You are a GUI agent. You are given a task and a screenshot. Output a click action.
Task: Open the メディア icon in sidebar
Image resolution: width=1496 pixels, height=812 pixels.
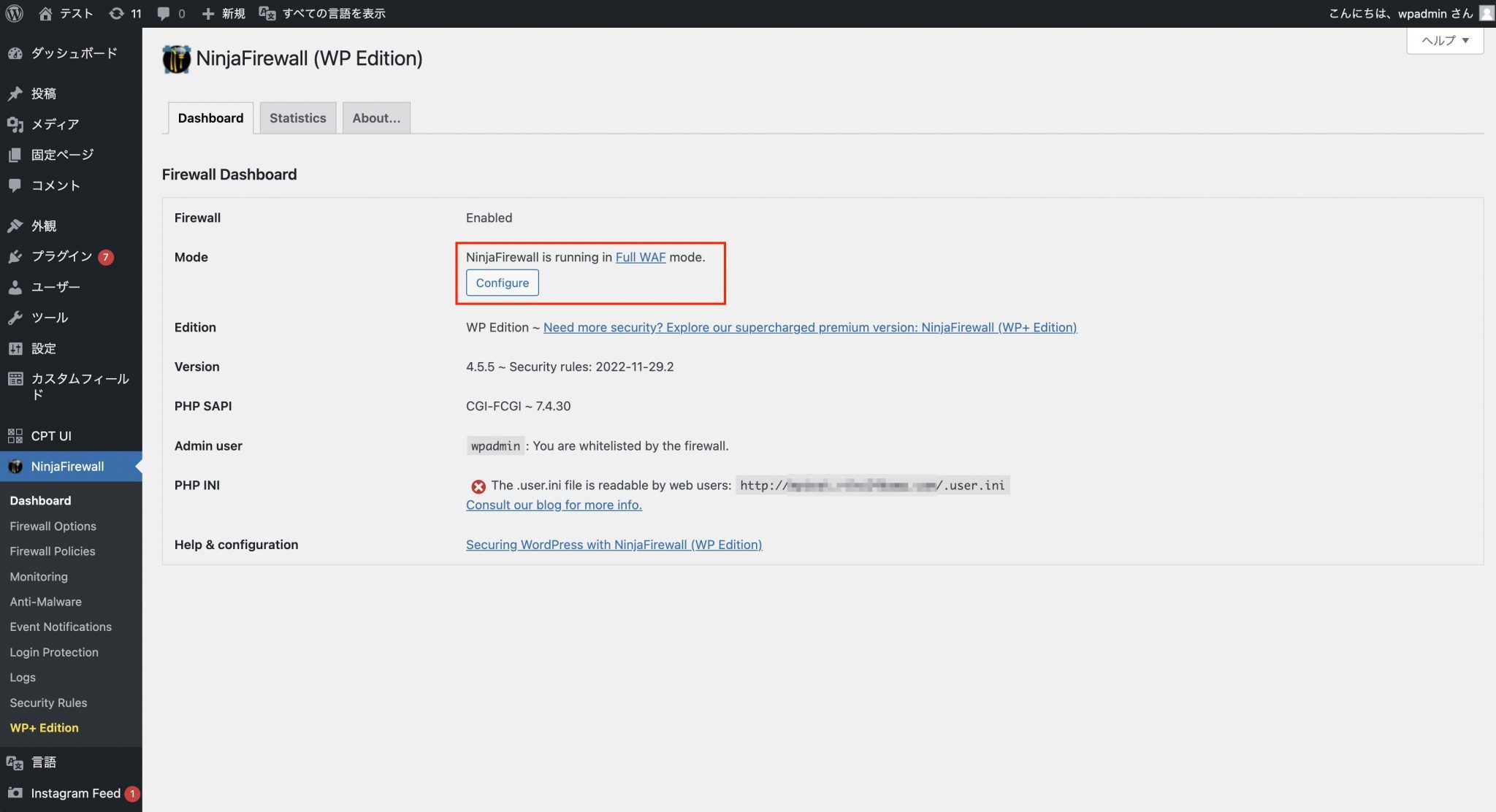click(x=15, y=124)
